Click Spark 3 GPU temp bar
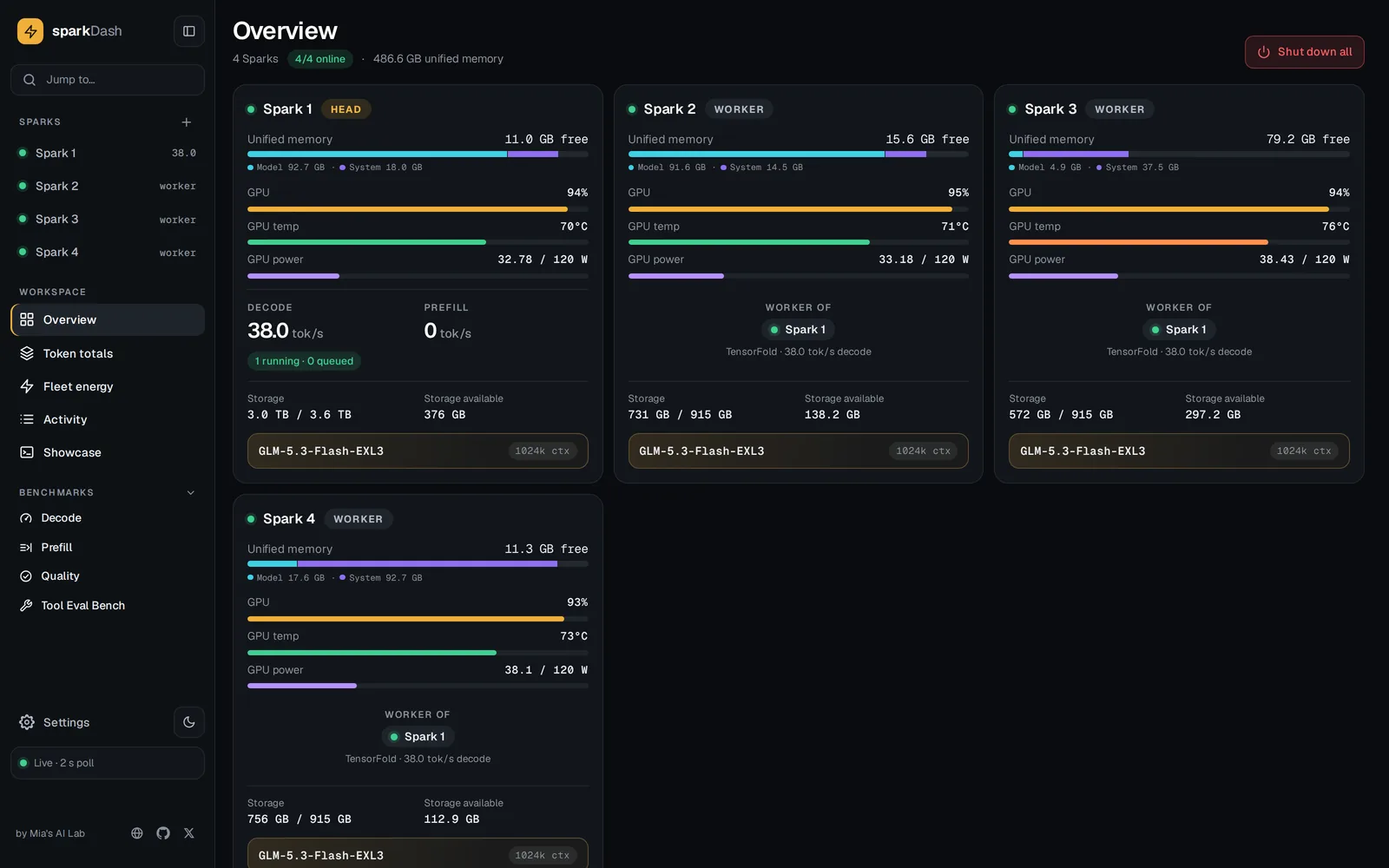Image resolution: width=1389 pixels, height=868 pixels. coord(1179,242)
